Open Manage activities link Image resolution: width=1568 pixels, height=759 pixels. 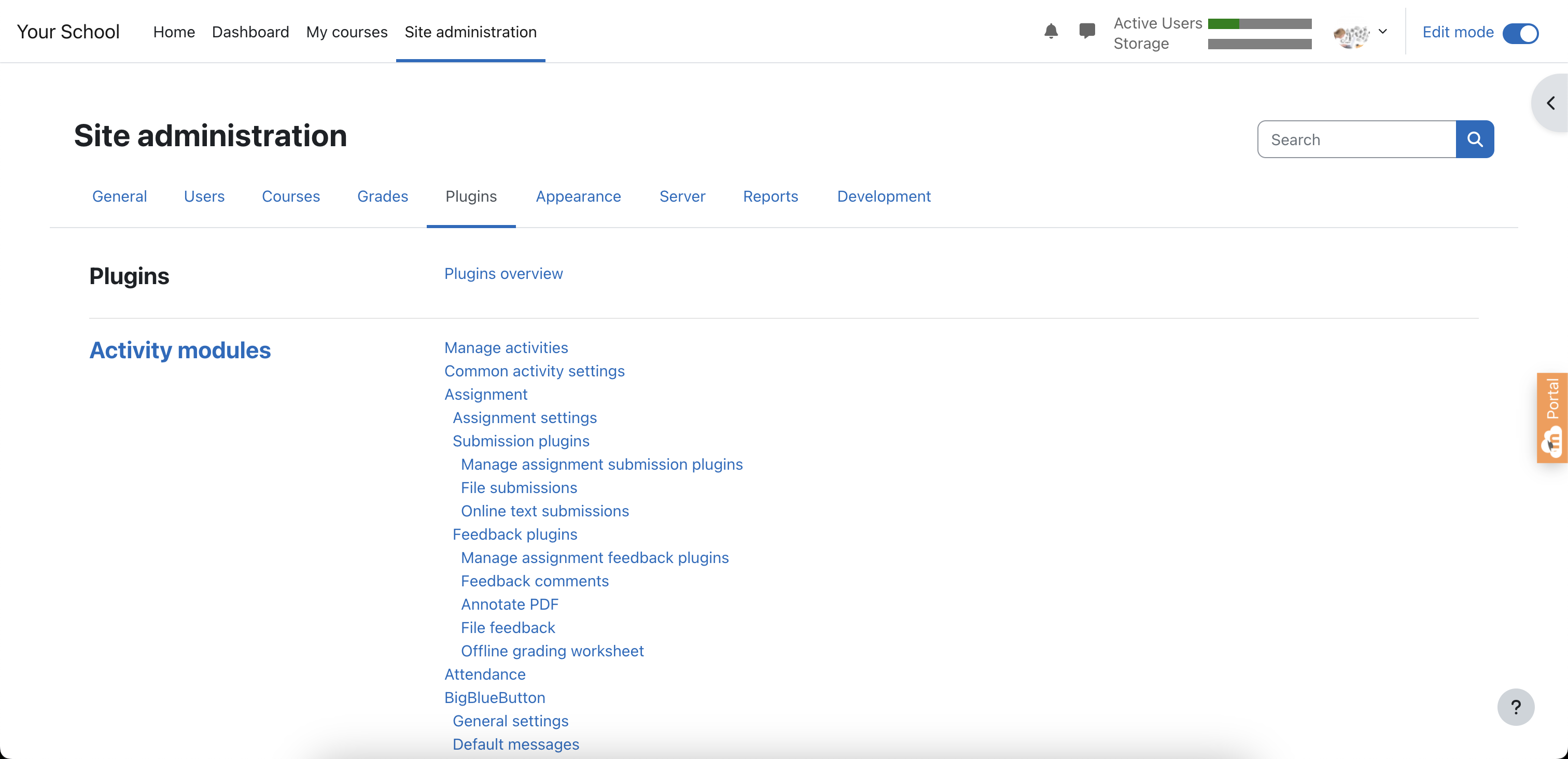click(506, 347)
